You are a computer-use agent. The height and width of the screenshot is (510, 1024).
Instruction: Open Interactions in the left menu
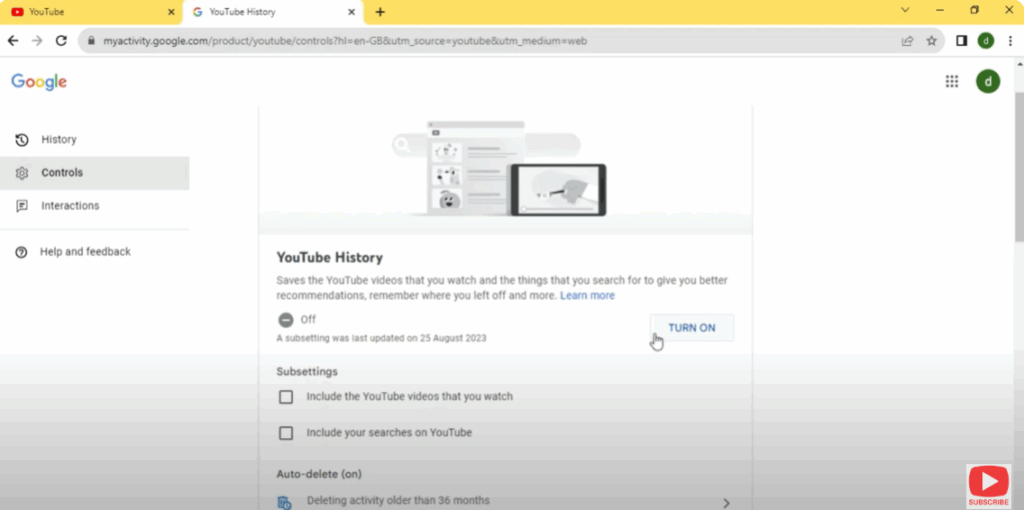[95, 206]
